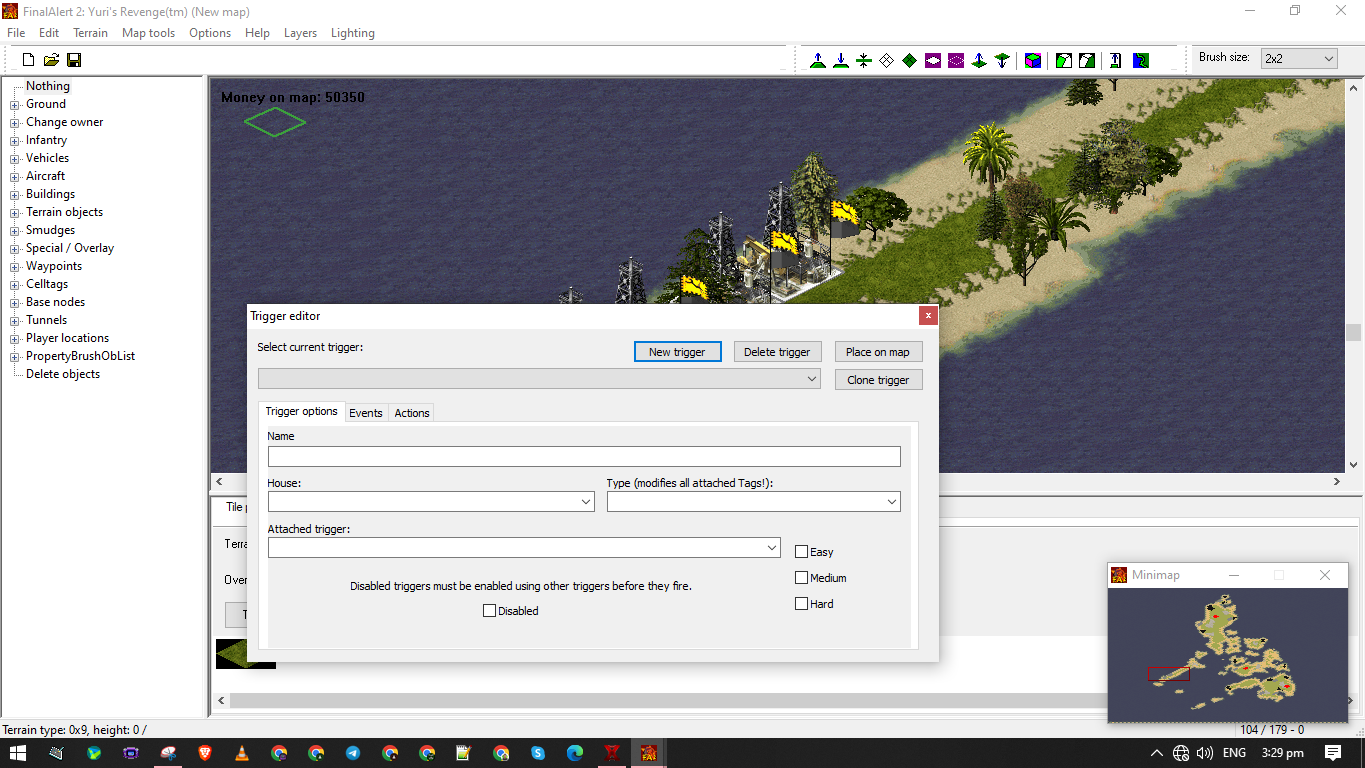Click the Open map folder icon
This screenshot has height=768, width=1365.
51,60
